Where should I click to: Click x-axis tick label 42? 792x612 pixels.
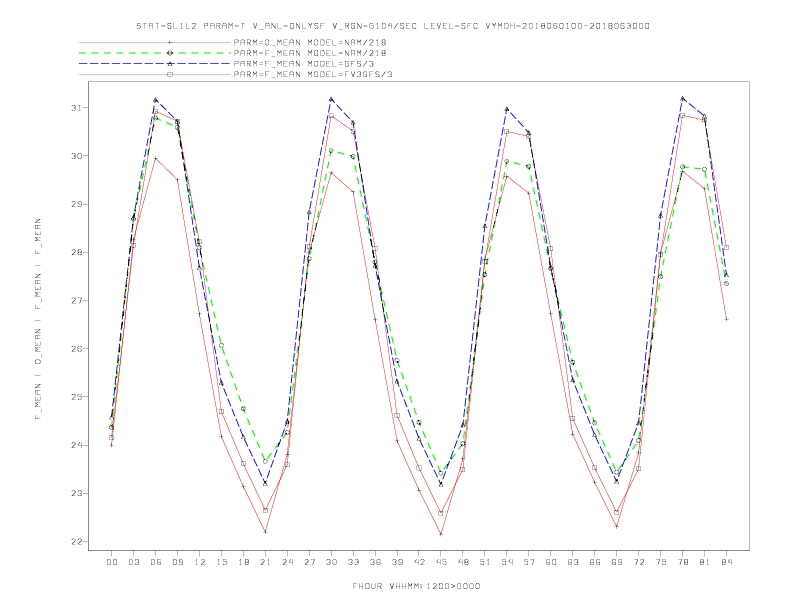click(x=419, y=562)
